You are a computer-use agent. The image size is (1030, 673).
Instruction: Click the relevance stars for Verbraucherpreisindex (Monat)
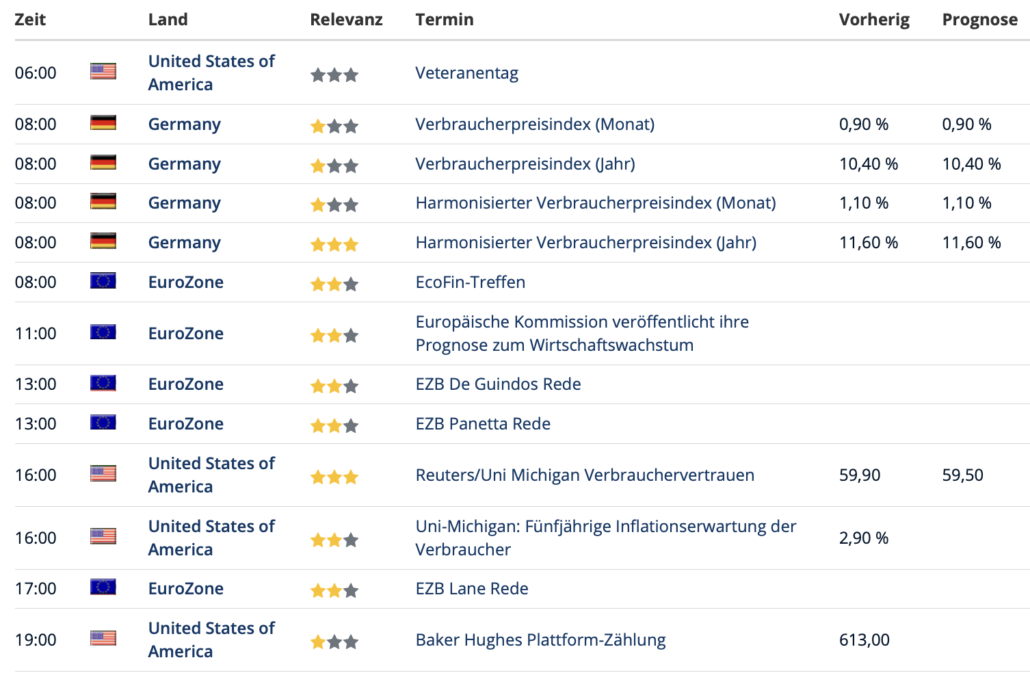click(x=334, y=126)
